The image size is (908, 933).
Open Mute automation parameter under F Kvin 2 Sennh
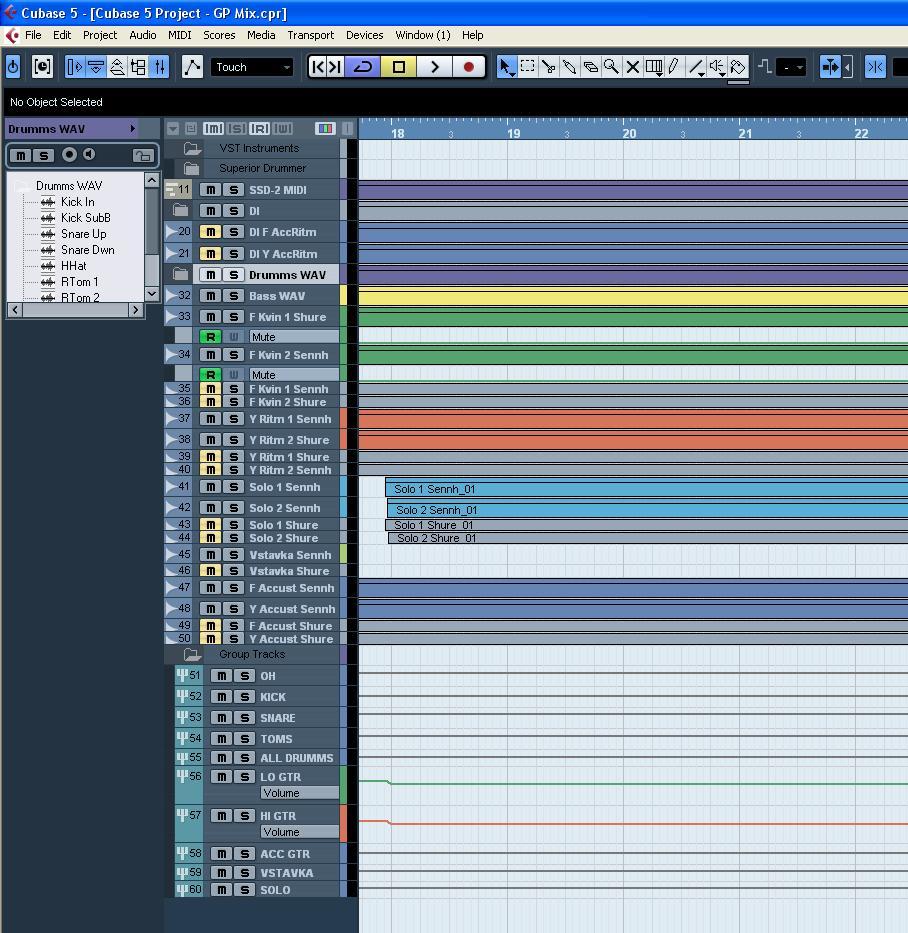pos(294,375)
